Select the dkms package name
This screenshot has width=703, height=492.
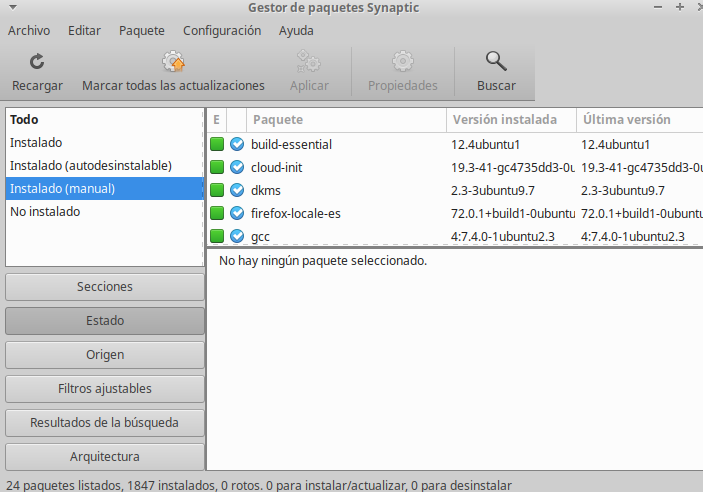pos(266,190)
